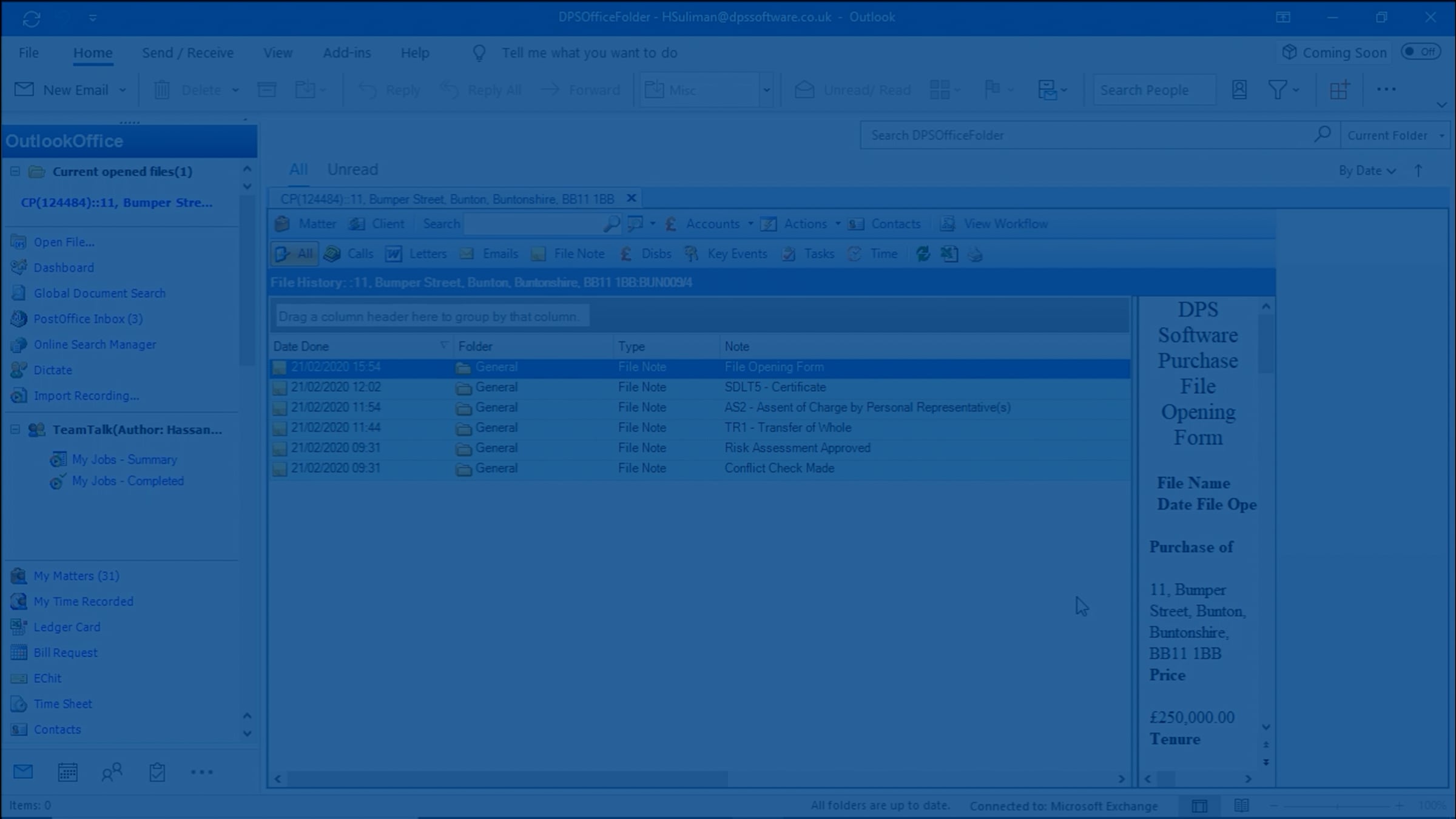Click the Sync refresh icon in title bar
1456x819 pixels.
pyautogui.click(x=32, y=18)
